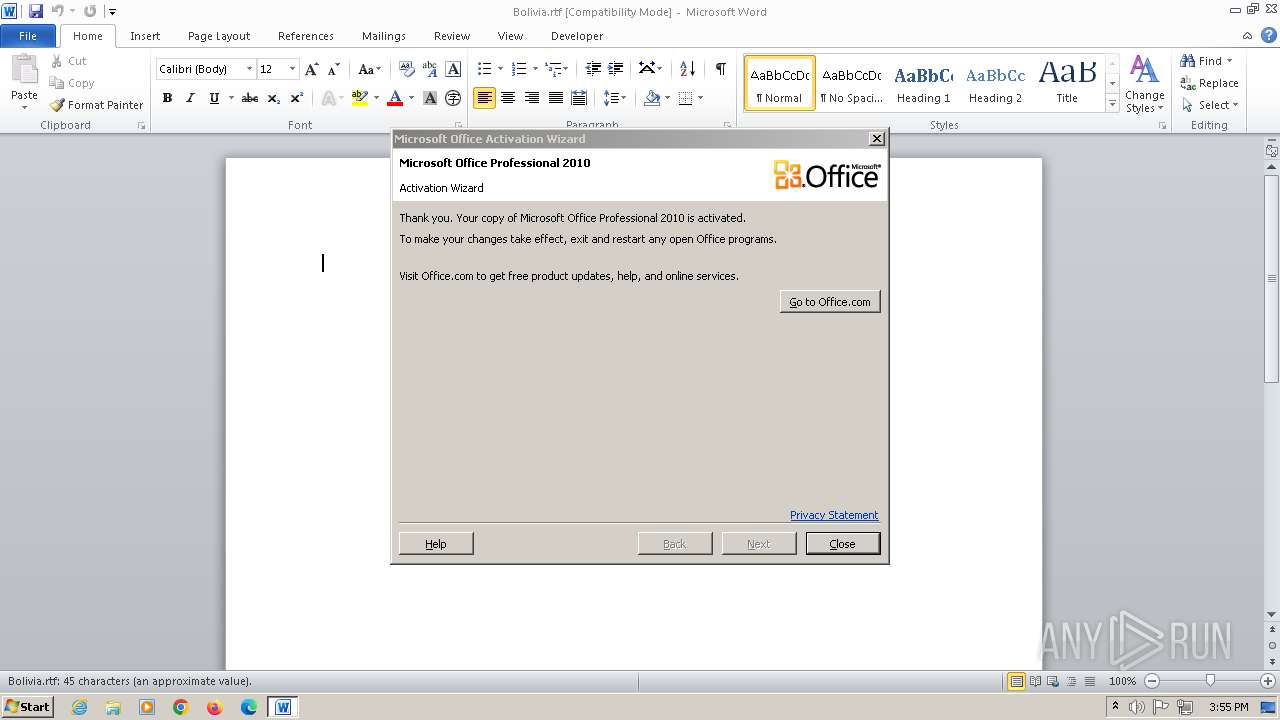Click the Zoom In plus button

pyautogui.click(x=1268, y=681)
